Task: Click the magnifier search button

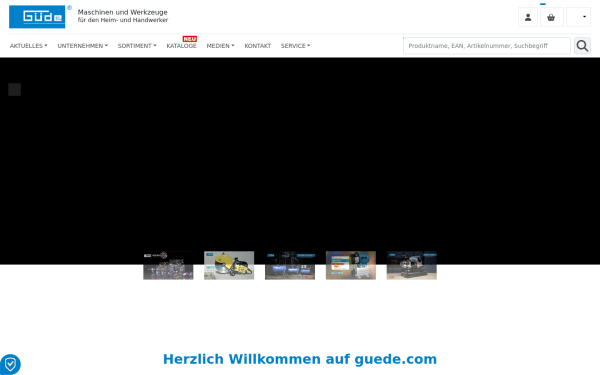Action: click(x=582, y=46)
